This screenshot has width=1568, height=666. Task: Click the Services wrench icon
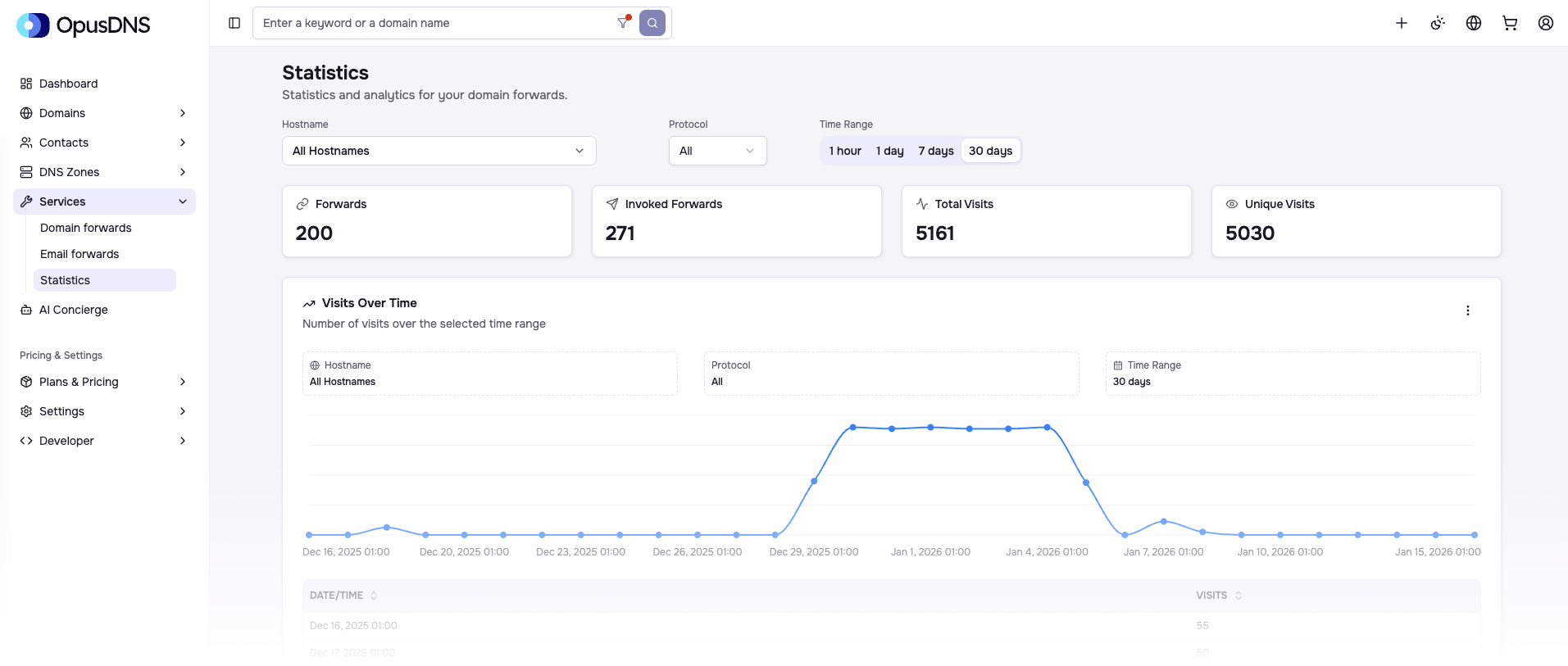pyautogui.click(x=26, y=202)
